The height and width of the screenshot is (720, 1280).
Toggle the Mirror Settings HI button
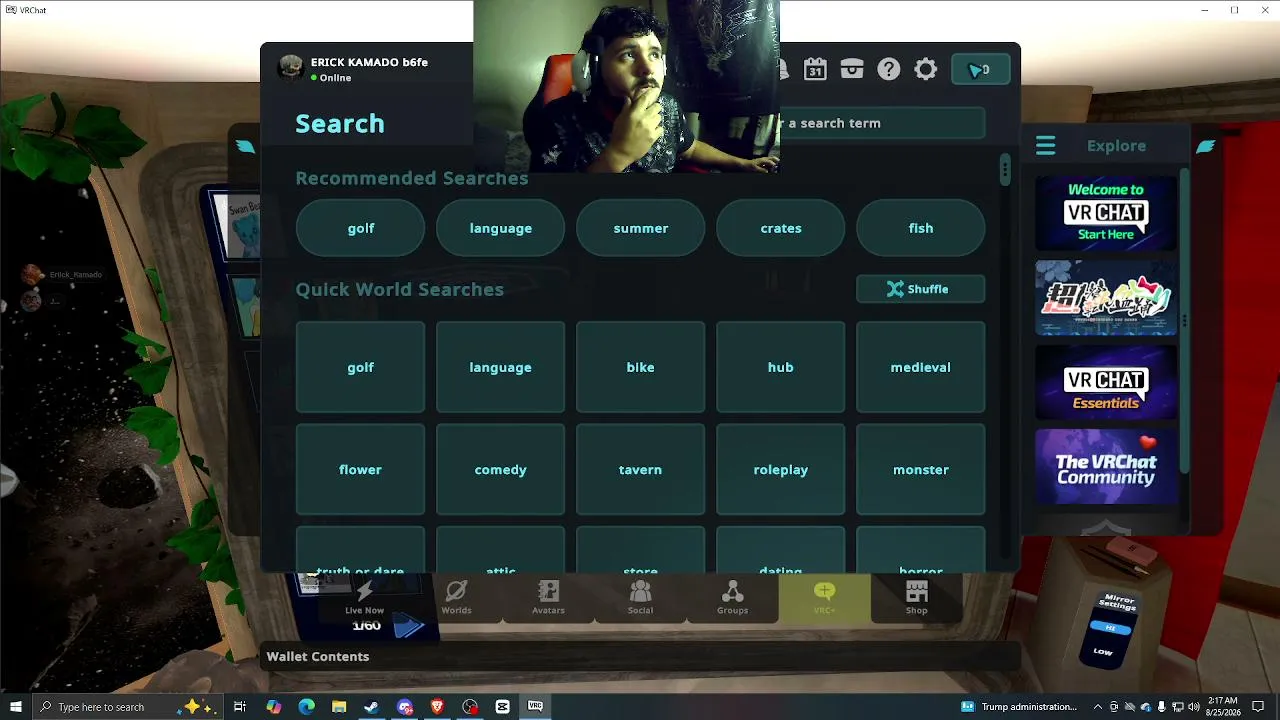[x=1110, y=628]
